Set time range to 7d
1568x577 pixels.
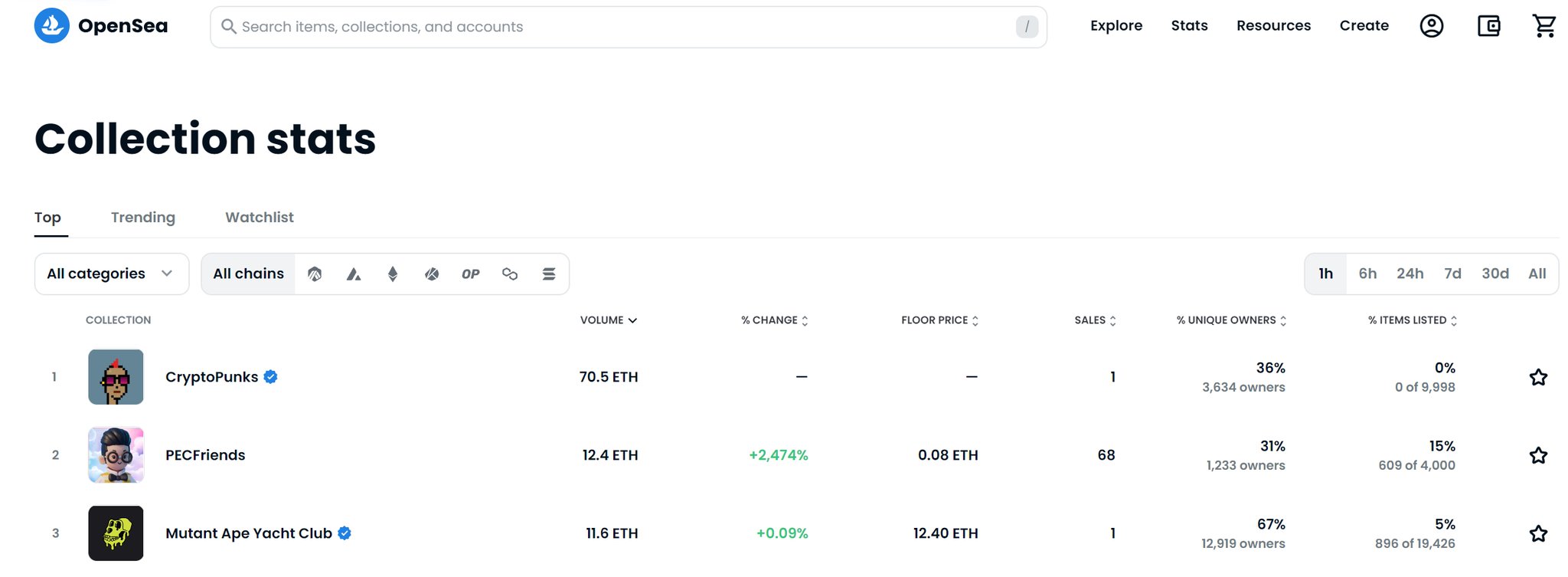pos(1452,274)
